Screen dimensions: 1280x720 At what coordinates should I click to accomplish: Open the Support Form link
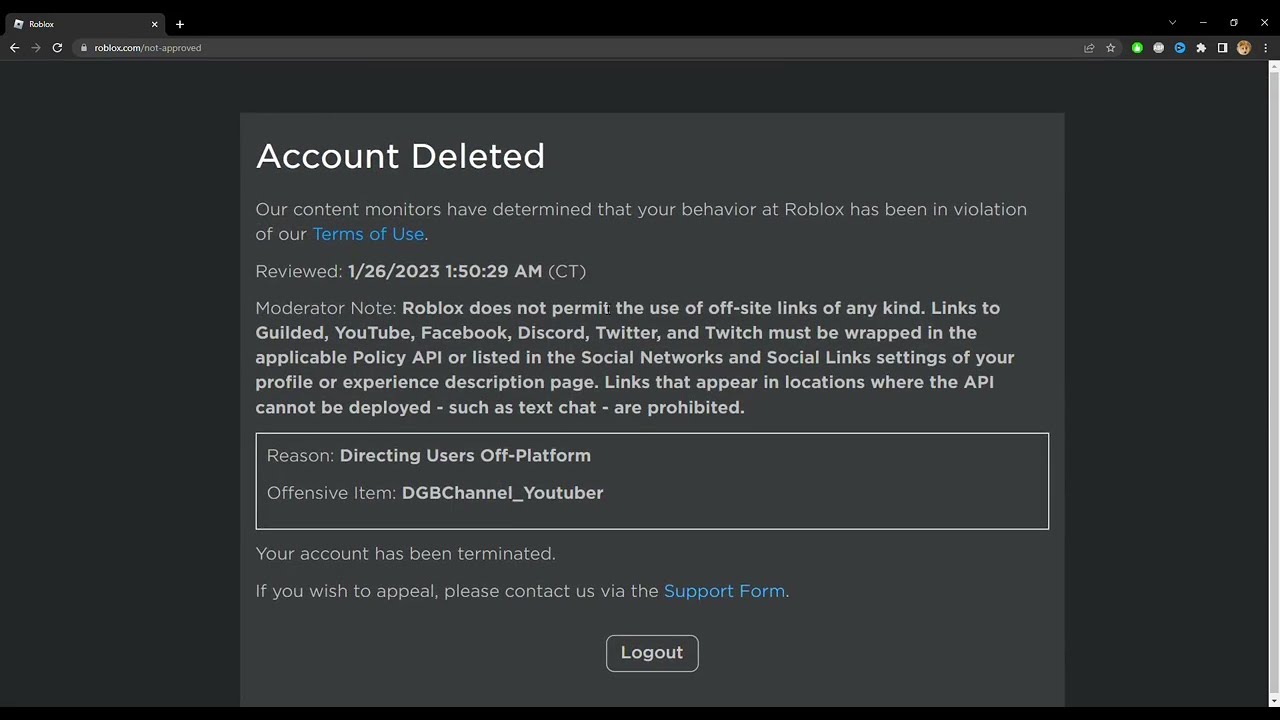click(724, 591)
